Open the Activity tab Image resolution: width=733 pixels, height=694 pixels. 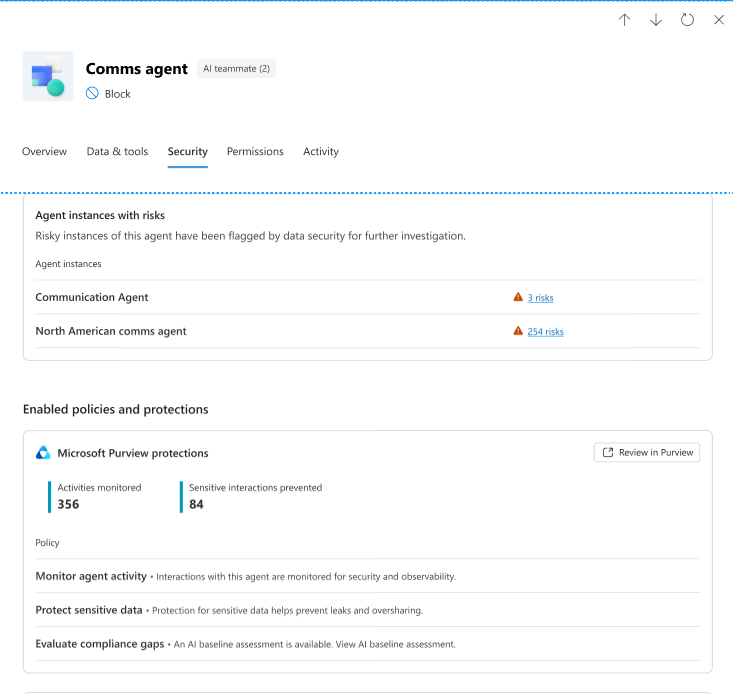click(x=321, y=152)
